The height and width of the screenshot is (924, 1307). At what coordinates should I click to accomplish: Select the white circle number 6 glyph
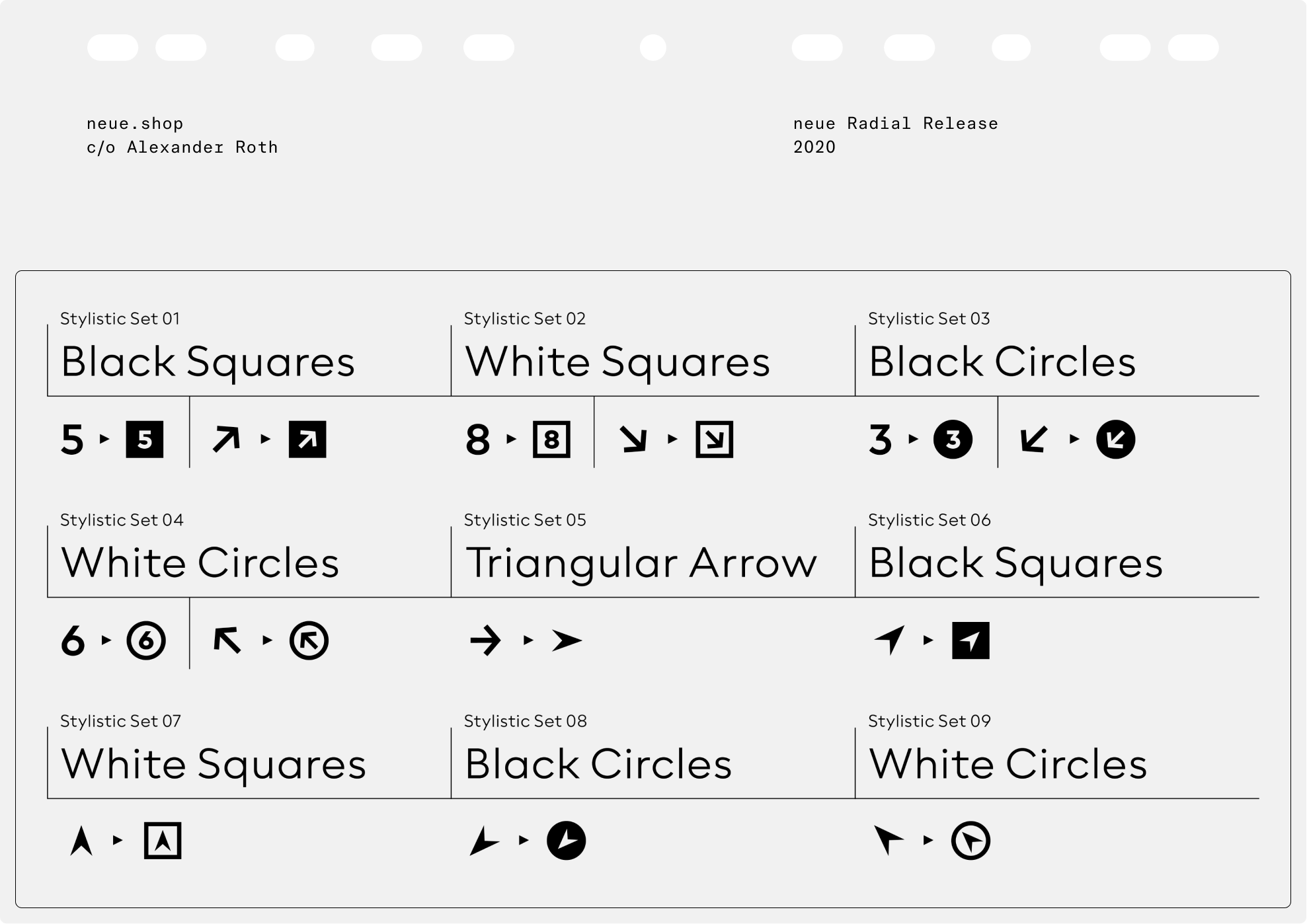pos(146,640)
